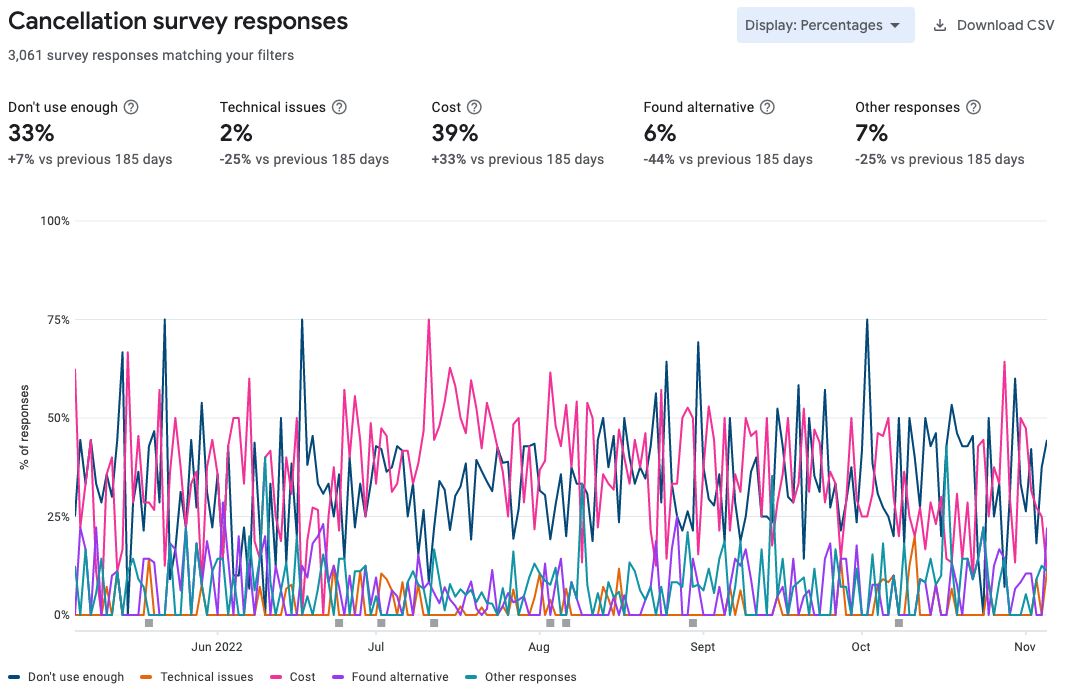Click a peak of the pink Cost line
The width and height of the screenshot is (1066, 699).
(x=427, y=320)
